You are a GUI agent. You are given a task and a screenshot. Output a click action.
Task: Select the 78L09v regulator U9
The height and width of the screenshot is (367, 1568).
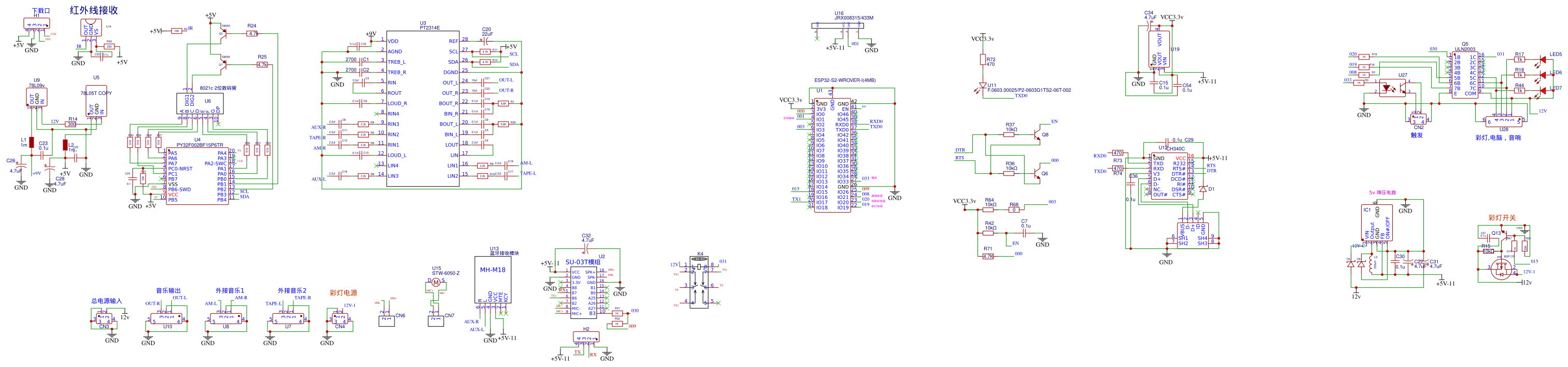(x=36, y=98)
